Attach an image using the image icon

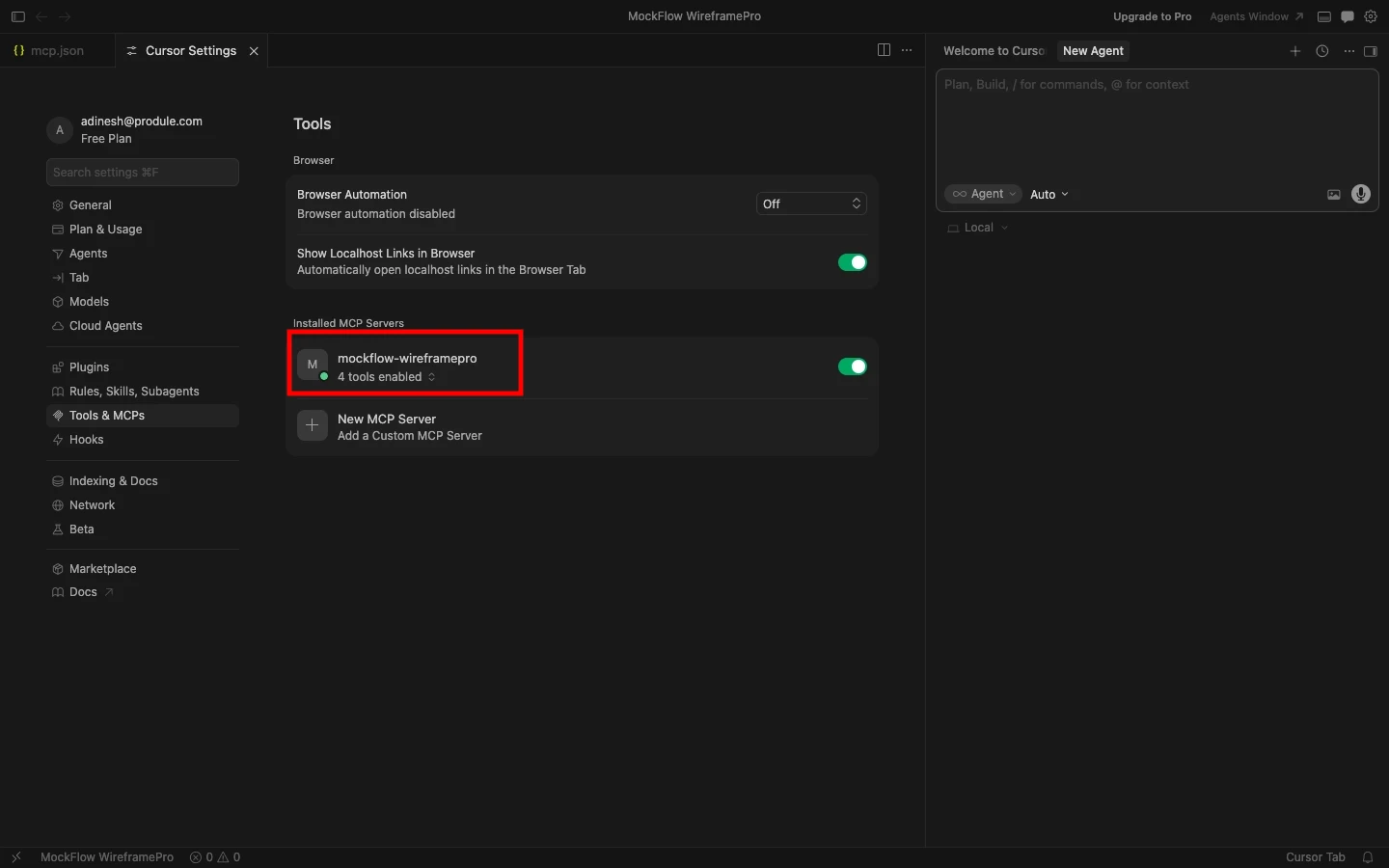point(1334,195)
